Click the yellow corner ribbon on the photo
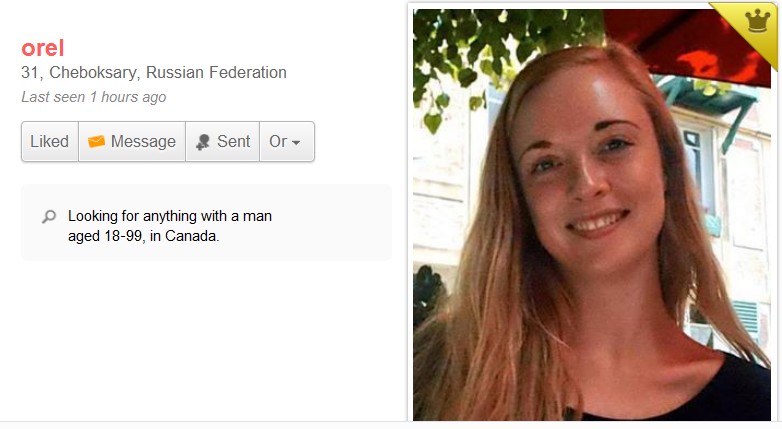782x429 pixels. (x=748, y=27)
